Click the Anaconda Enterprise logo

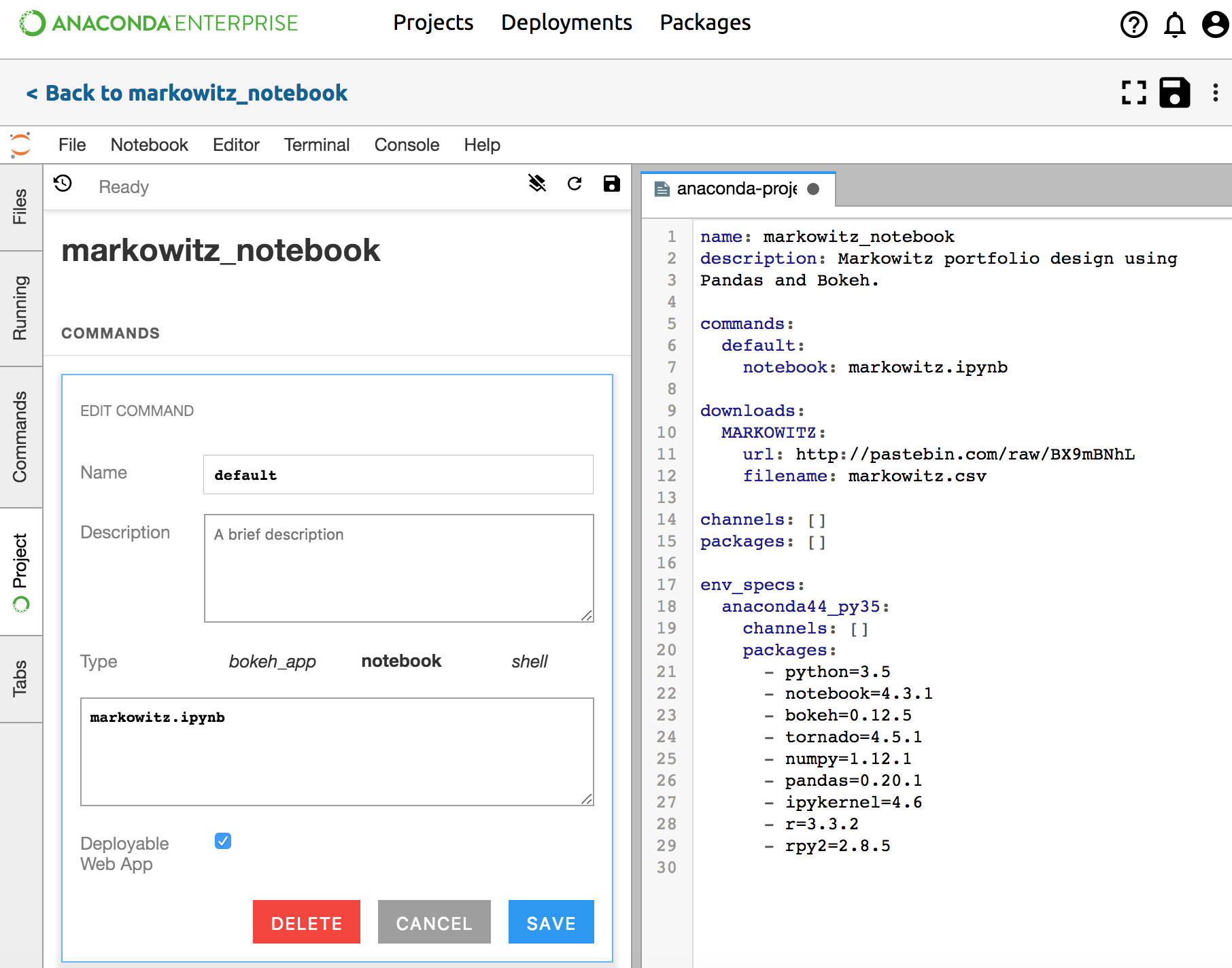click(x=158, y=23)
